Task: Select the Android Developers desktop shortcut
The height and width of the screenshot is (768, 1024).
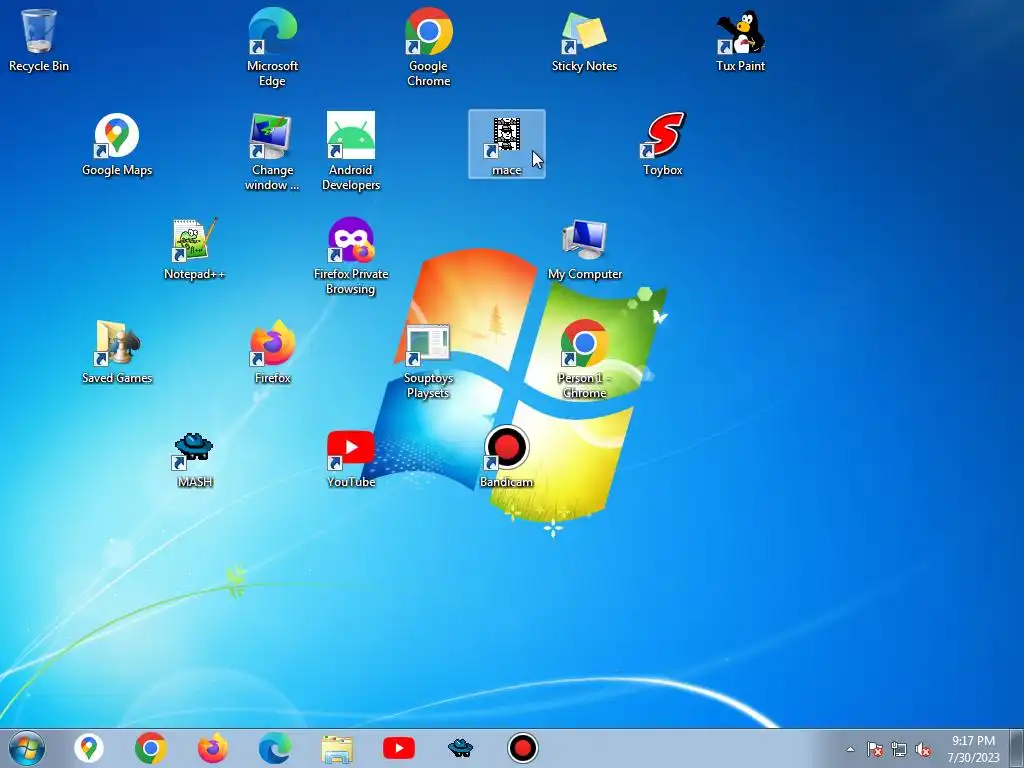Action: pos(351,152)
